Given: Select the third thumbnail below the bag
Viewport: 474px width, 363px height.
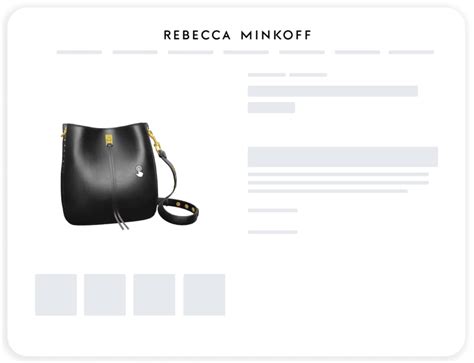Looking at the screenshot, I should (x=154, y=295).
